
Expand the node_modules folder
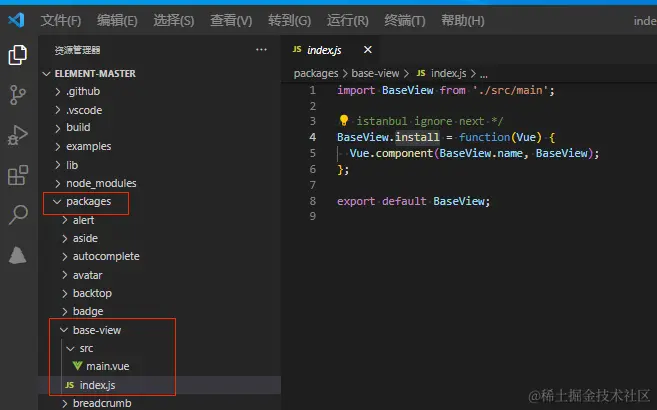click(58, 183)
